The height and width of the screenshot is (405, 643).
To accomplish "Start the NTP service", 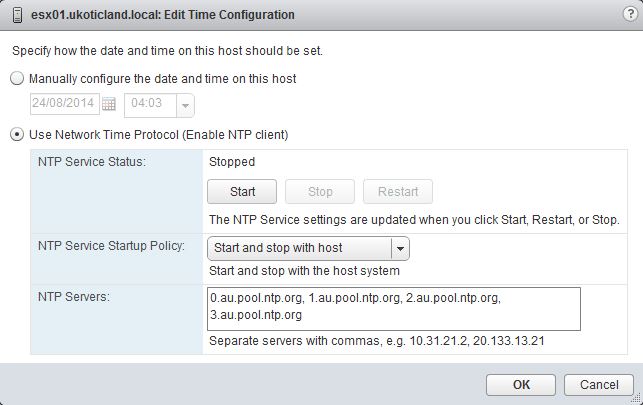I will click(242, 191).
